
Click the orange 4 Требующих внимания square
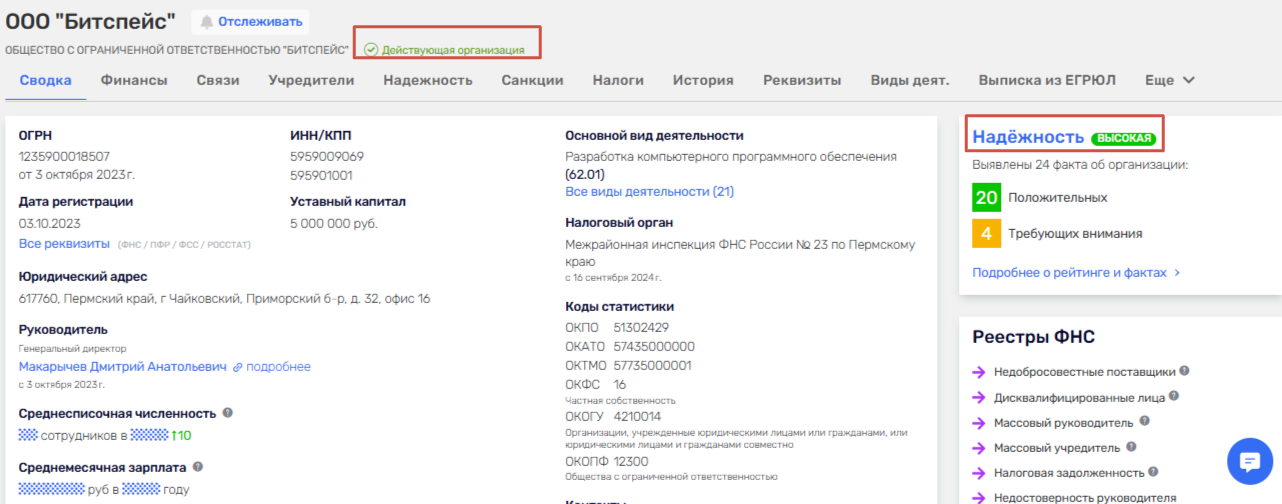click(986, 234)
